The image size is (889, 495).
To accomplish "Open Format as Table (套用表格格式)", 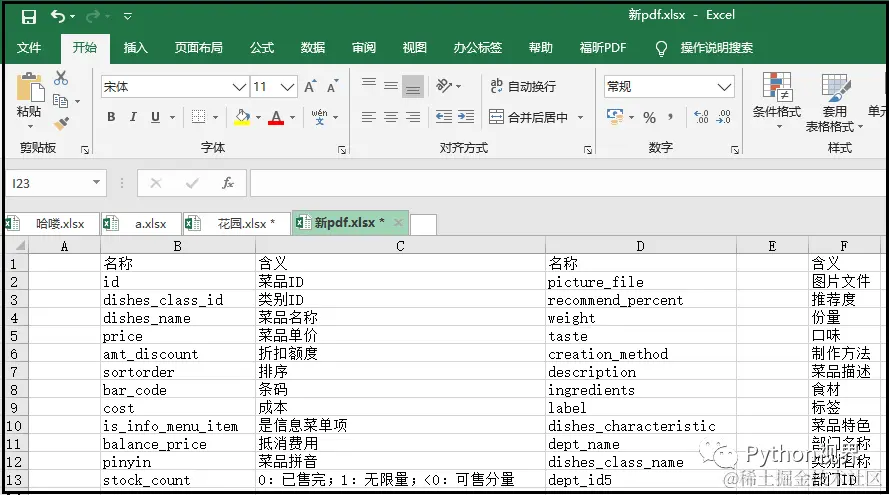I will (x=833, y=103).
